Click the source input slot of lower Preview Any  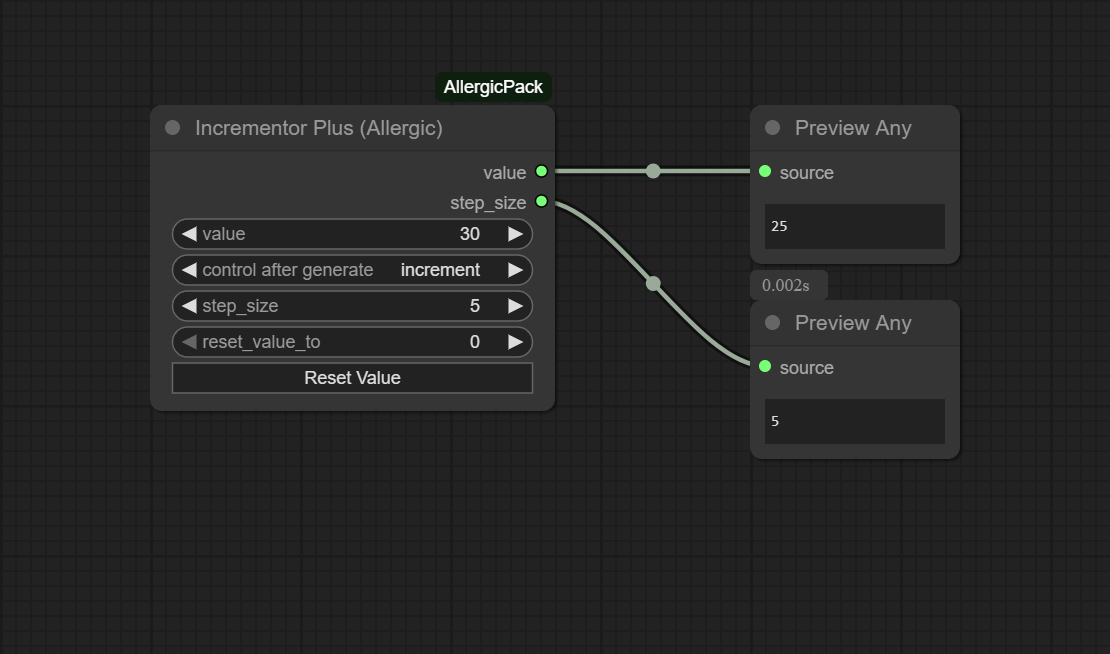point(765,367)
